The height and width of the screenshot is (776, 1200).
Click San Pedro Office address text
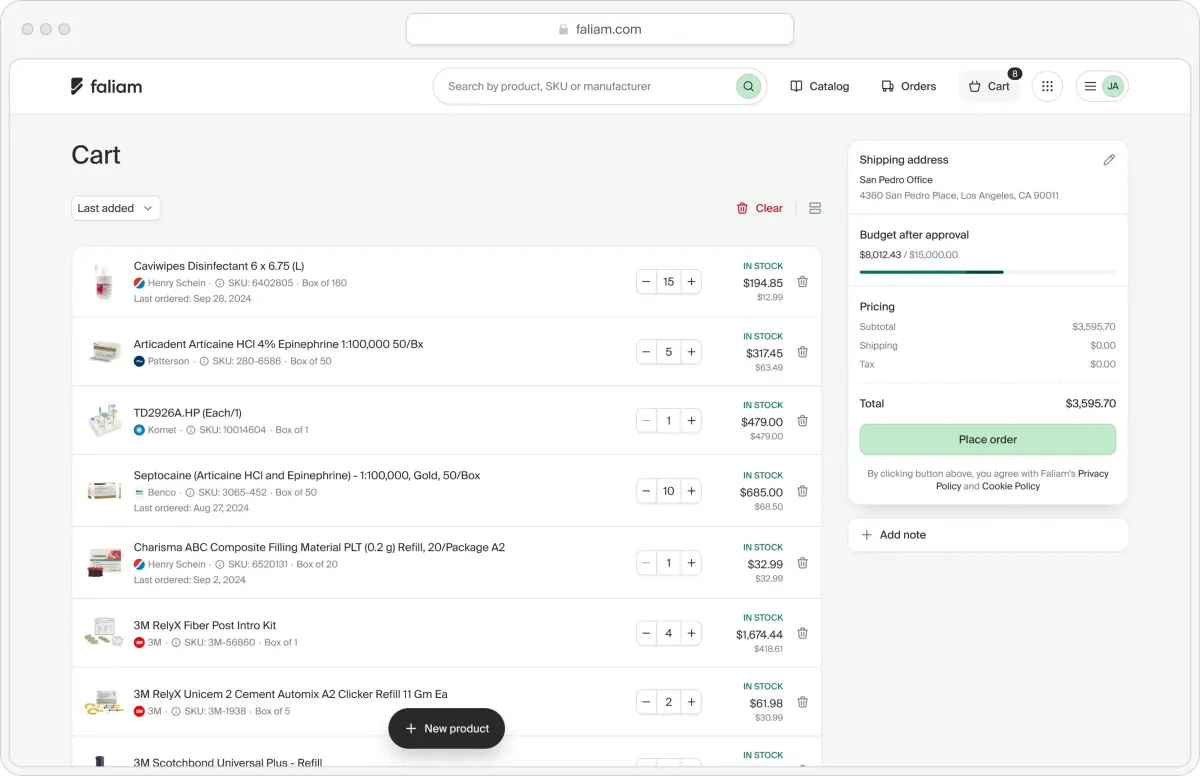896,180
